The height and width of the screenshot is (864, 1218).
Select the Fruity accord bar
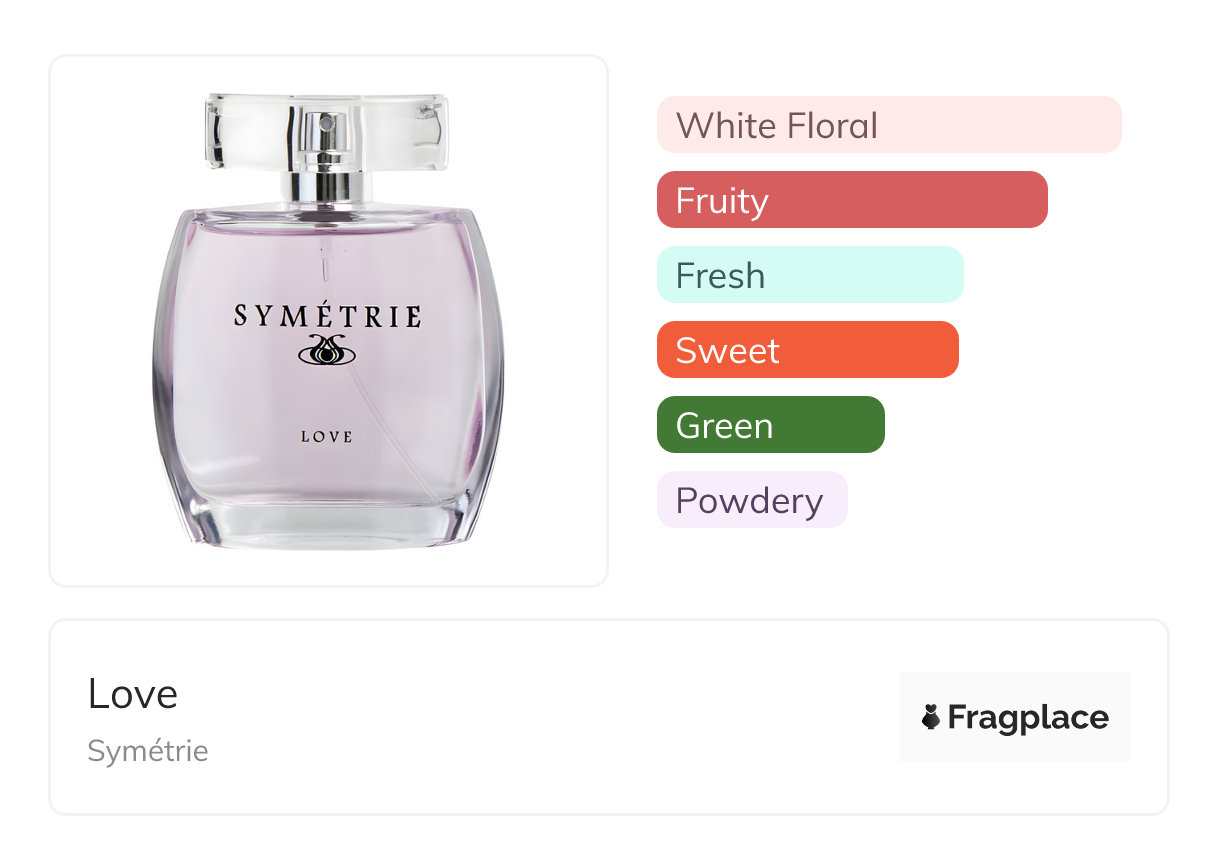(851, 200)
